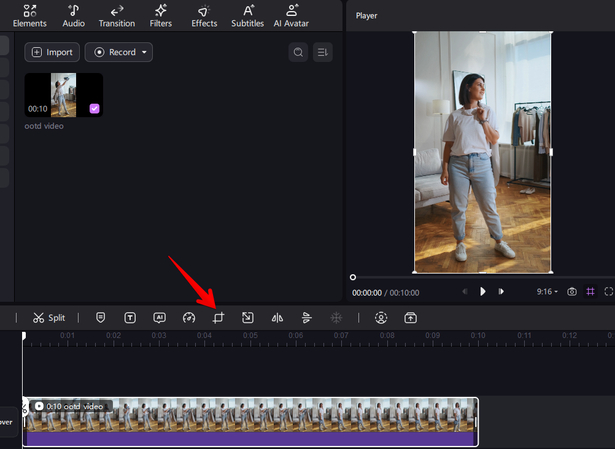Open the media sort options menu
This screenshot has height=449, width=615.
pyautogui.click(x=322, y=52)
